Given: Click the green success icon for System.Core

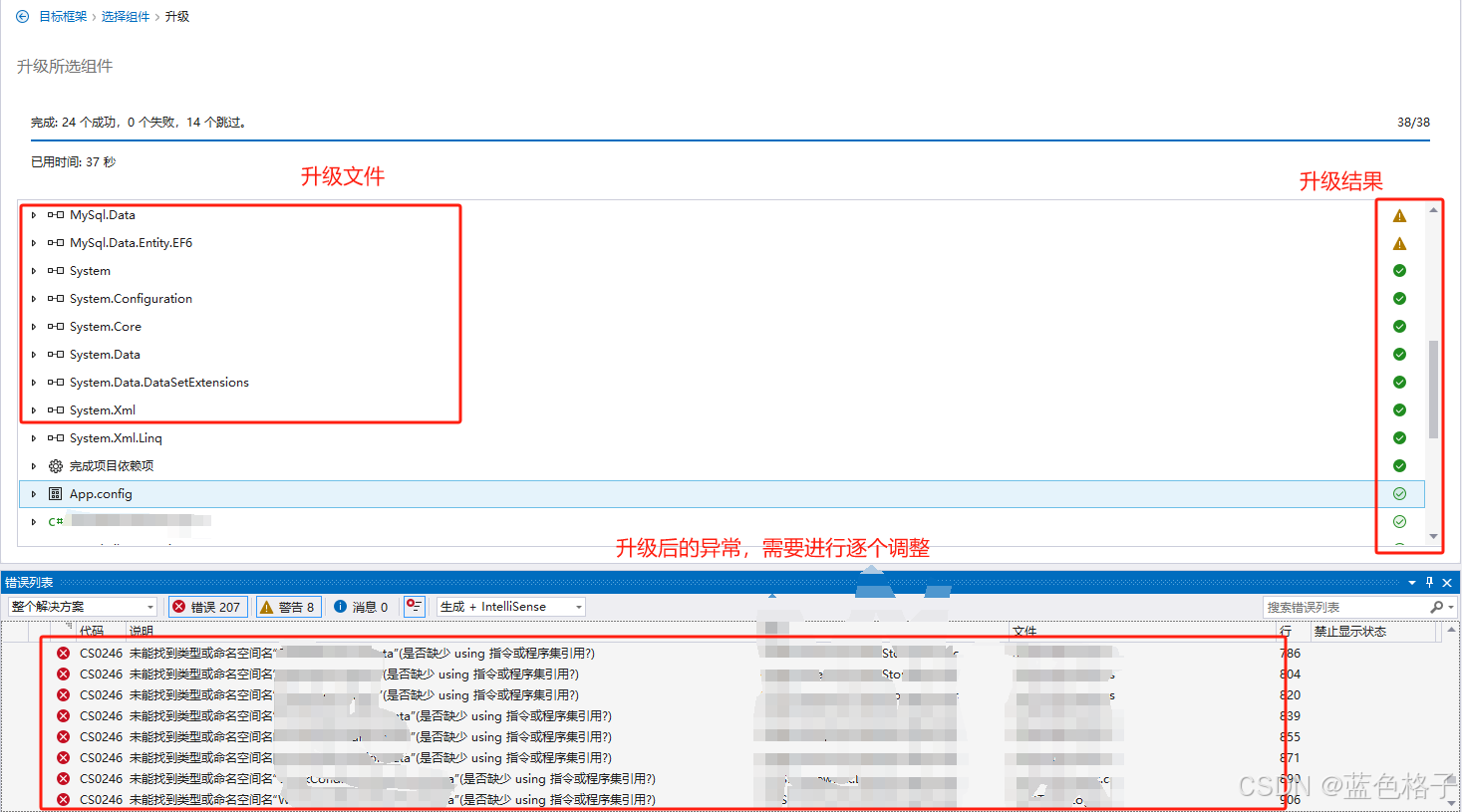Looking at the screenshot, I should click(x=1399, y=327).
